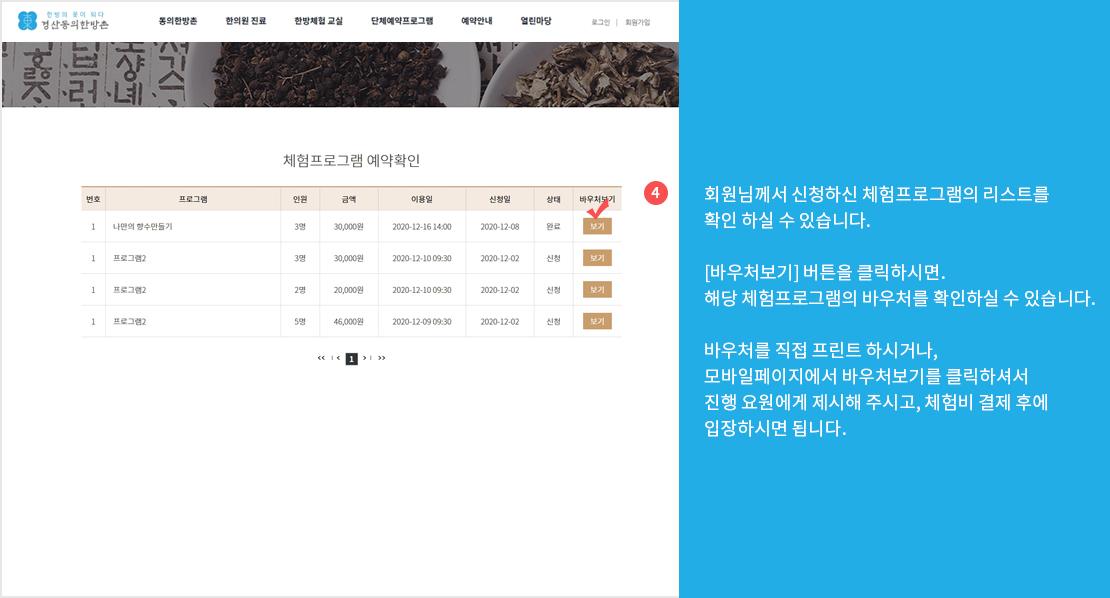Click the 완료 status cell
This screenshot has height=598, width=1110.
pos(554,226)
